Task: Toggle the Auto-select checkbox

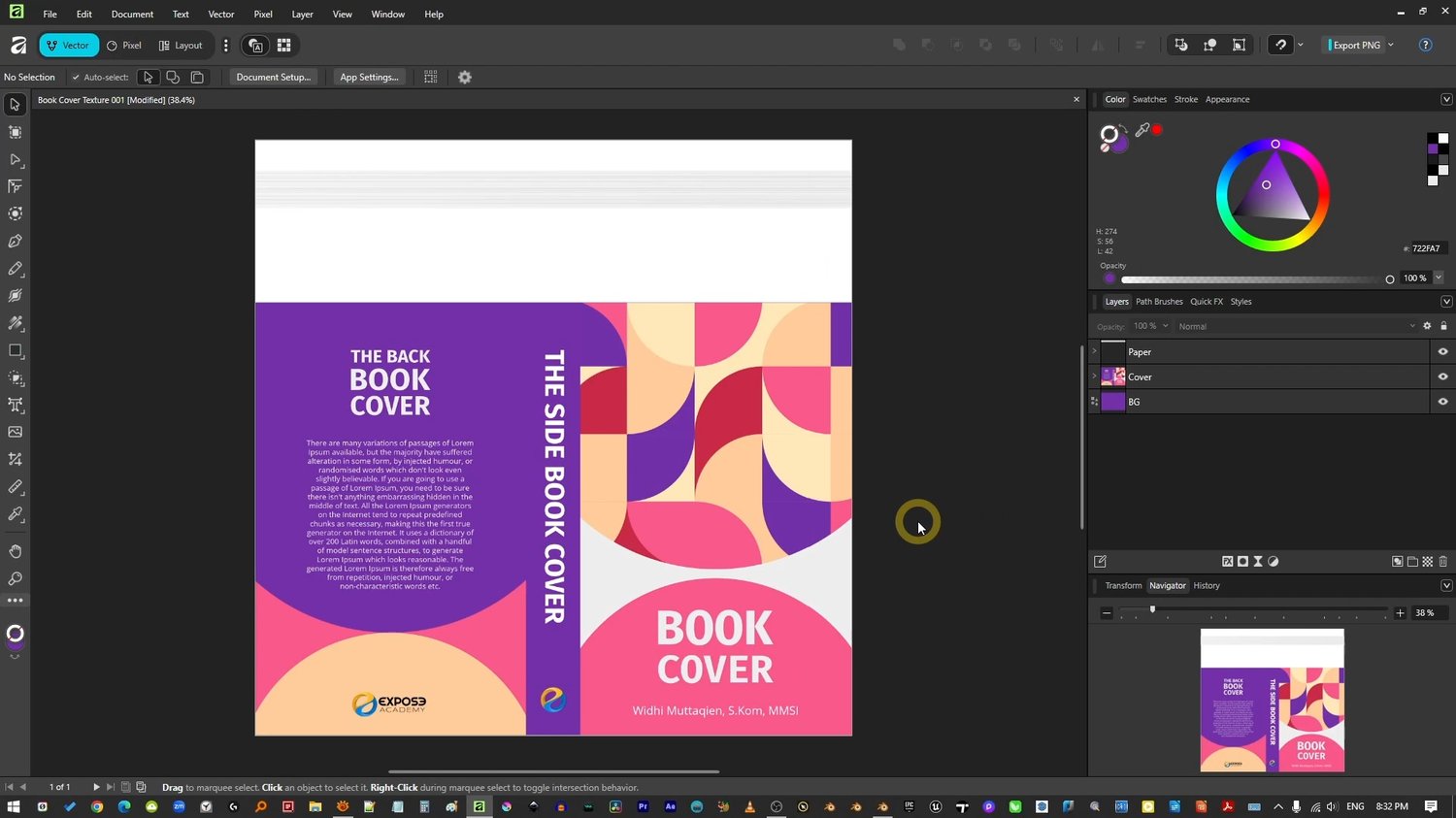Action: point(76,77)
